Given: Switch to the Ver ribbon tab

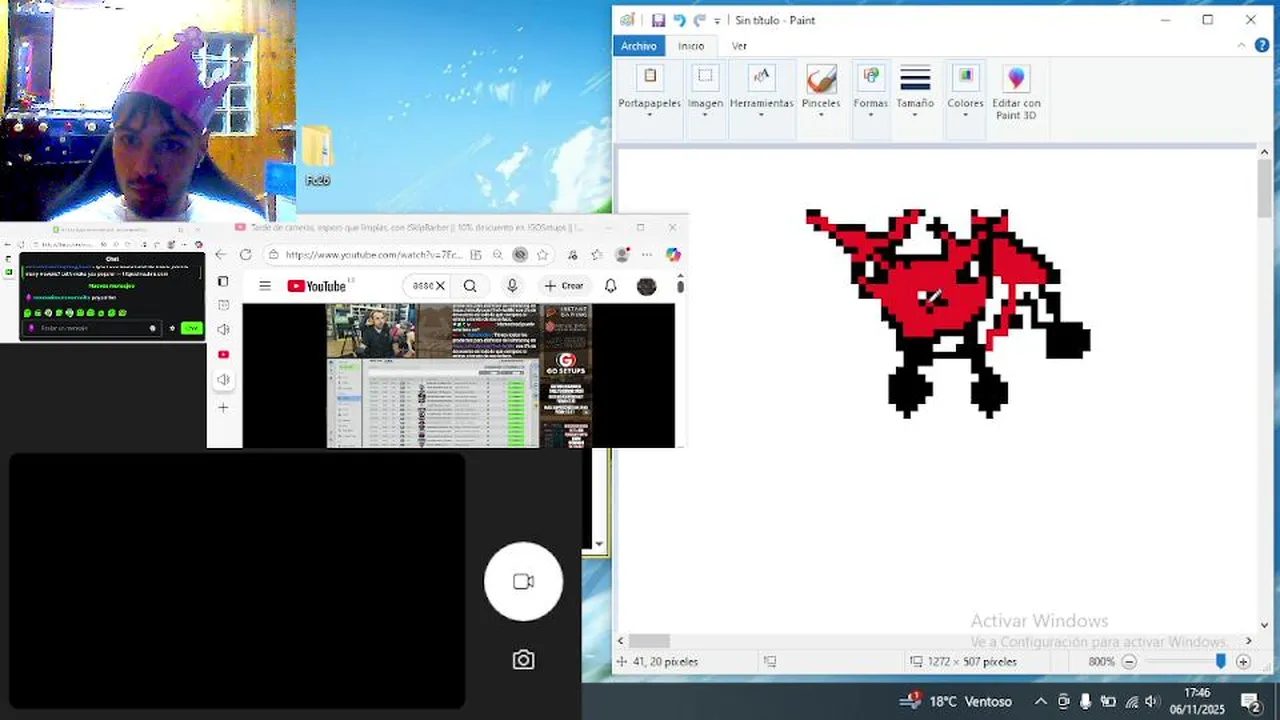Looking at the screenshot, I should point(739,46).
